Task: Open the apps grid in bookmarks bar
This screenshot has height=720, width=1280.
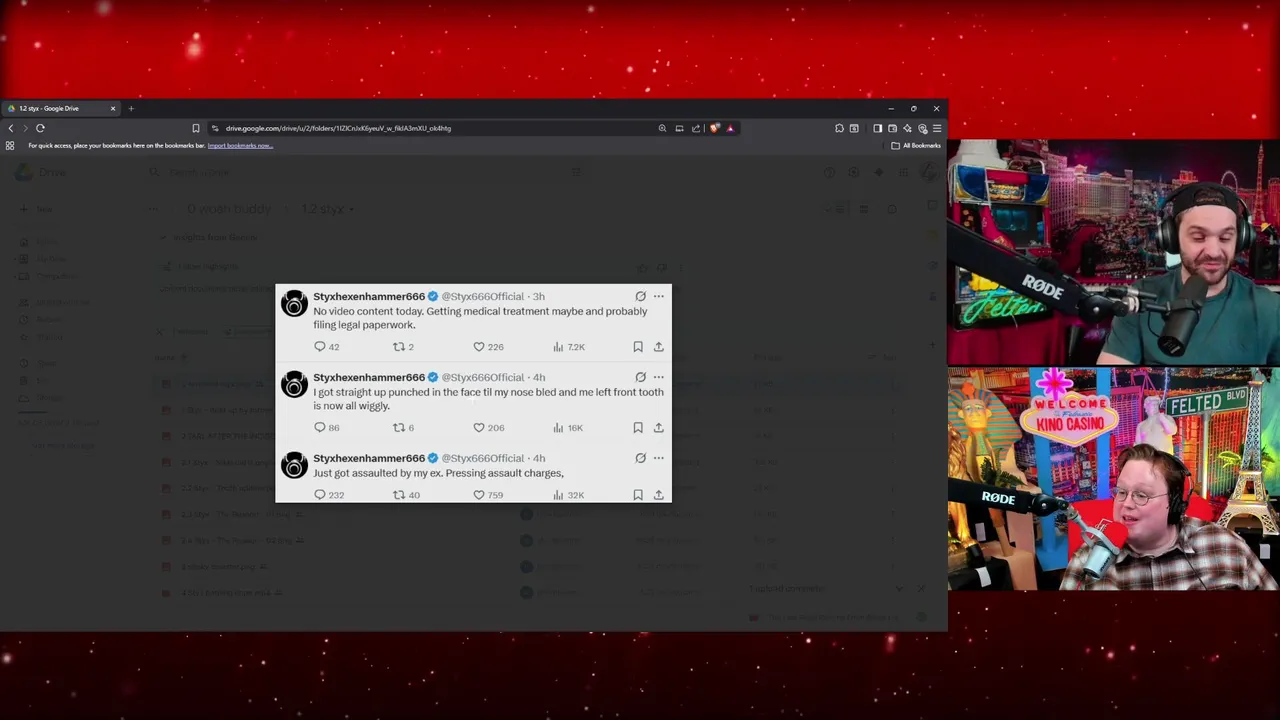Action: [x=10, y=146]
